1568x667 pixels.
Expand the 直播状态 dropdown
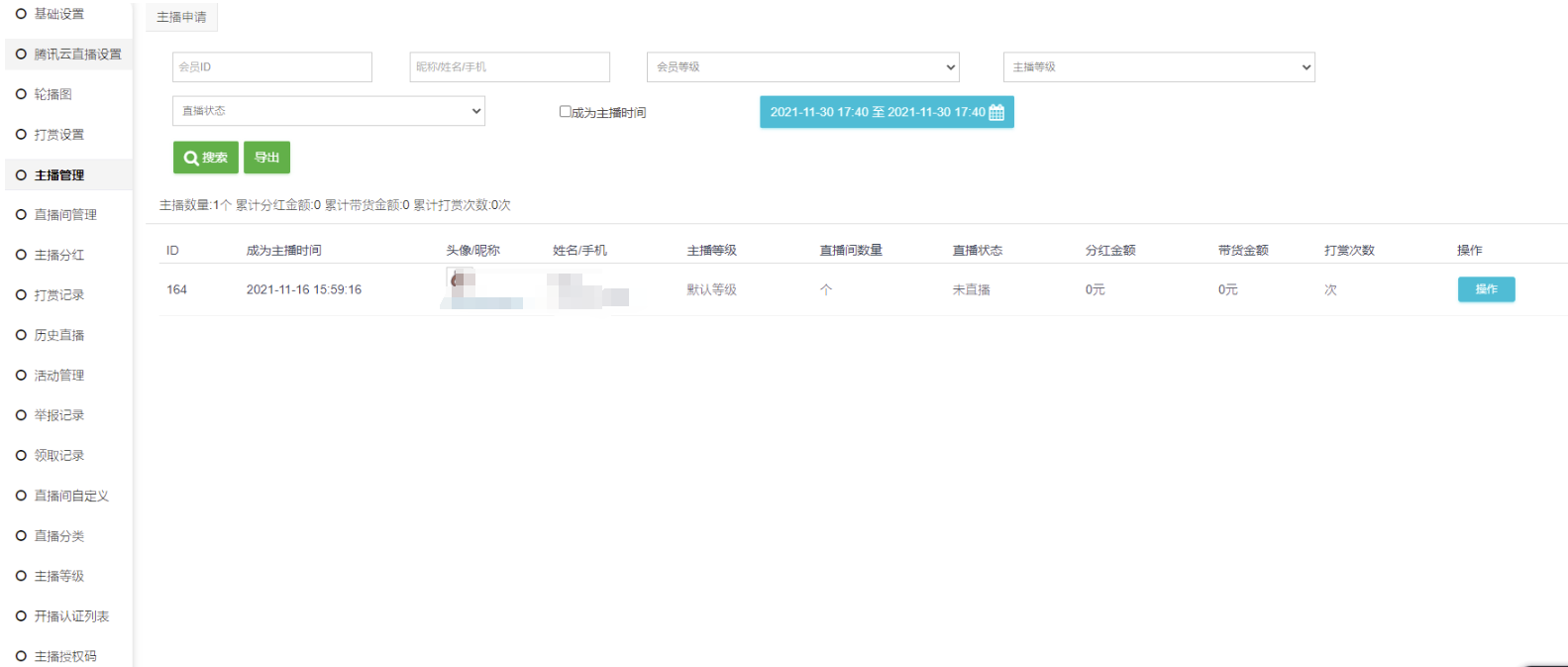[328, 110]
